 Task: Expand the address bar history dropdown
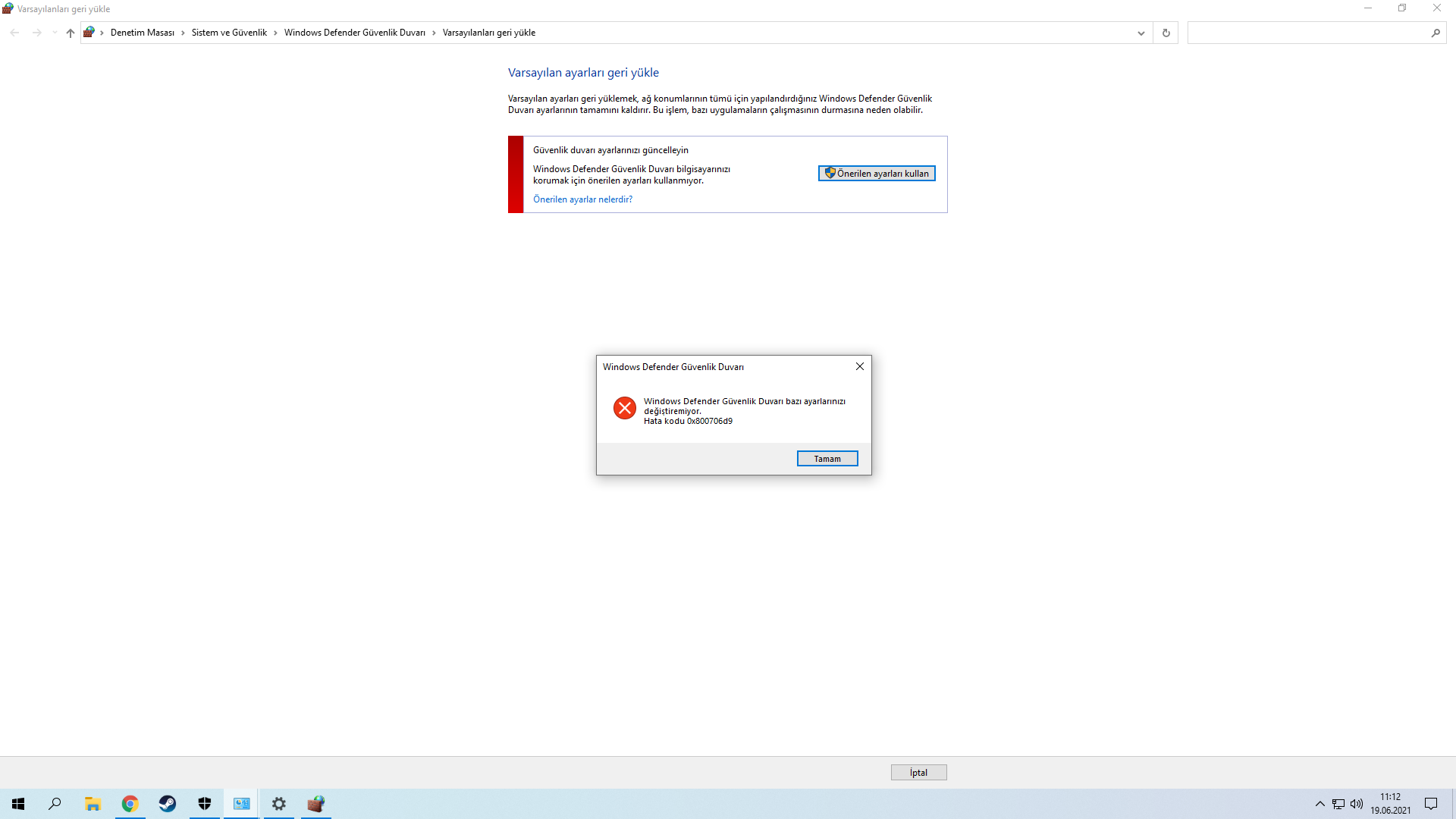click(1141, 33)
